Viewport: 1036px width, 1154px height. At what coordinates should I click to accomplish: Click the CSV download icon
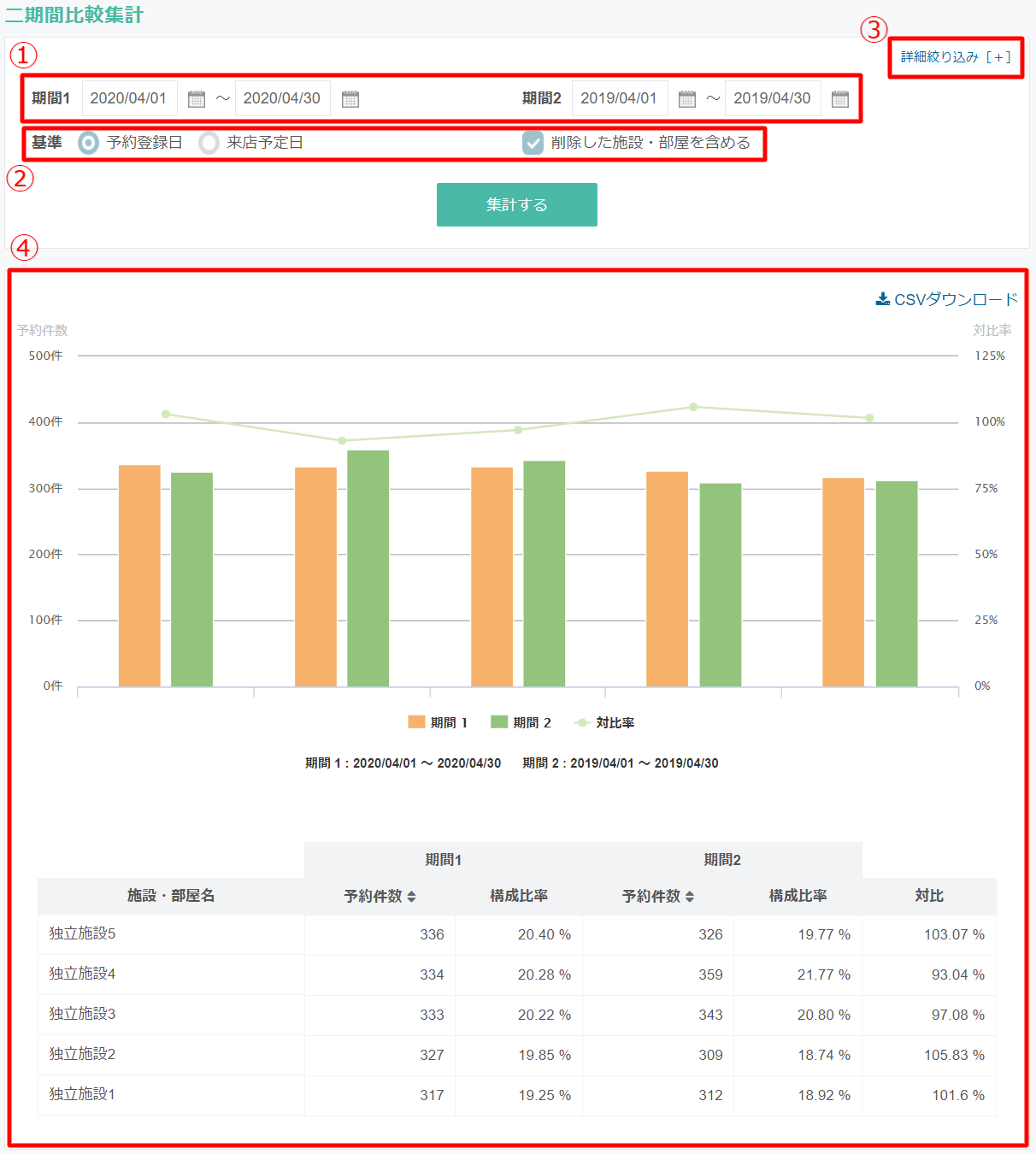(883, 299)
